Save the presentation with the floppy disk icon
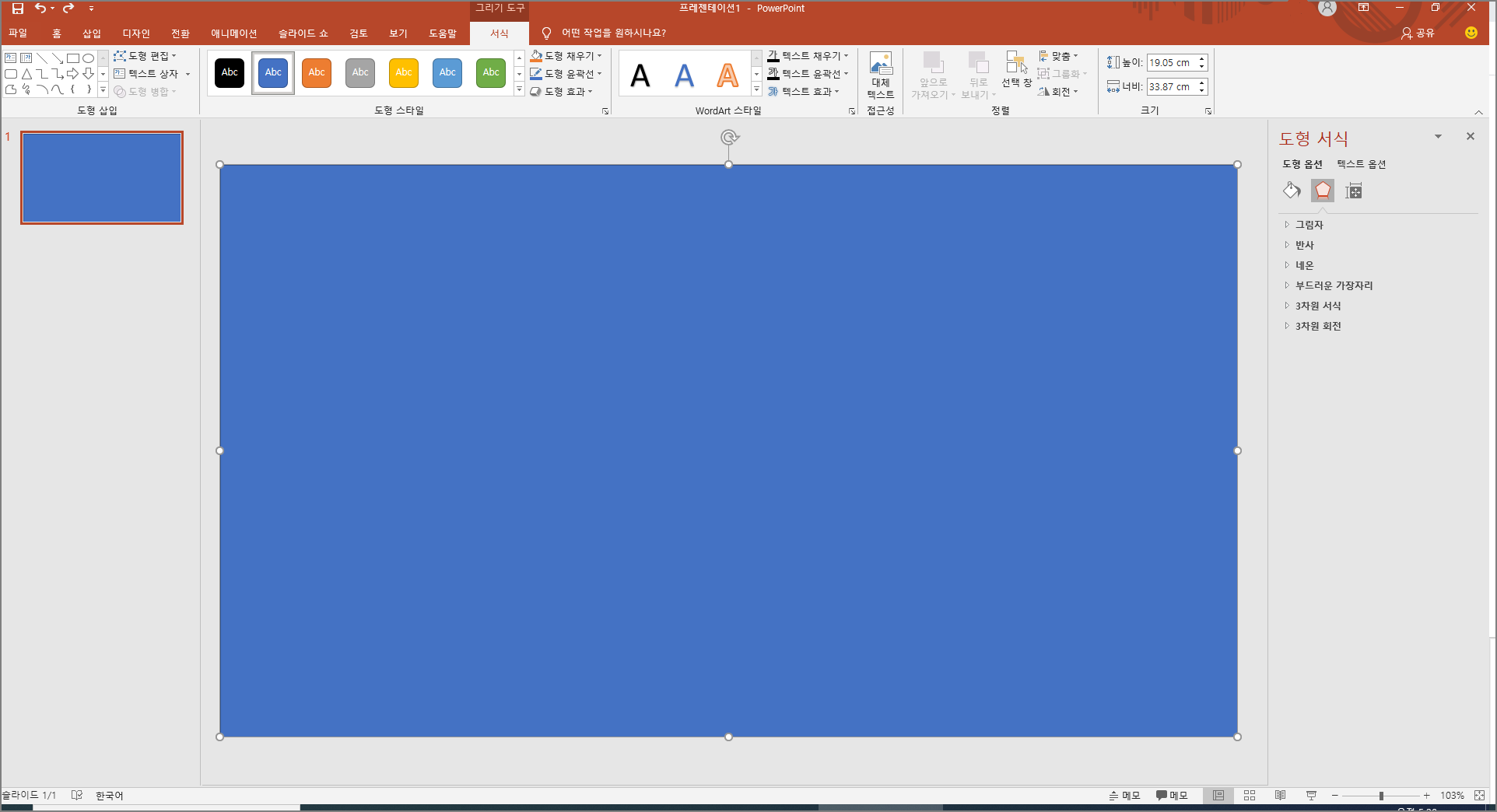This screenshot has height=812, width=1497. tap(17, 9)
